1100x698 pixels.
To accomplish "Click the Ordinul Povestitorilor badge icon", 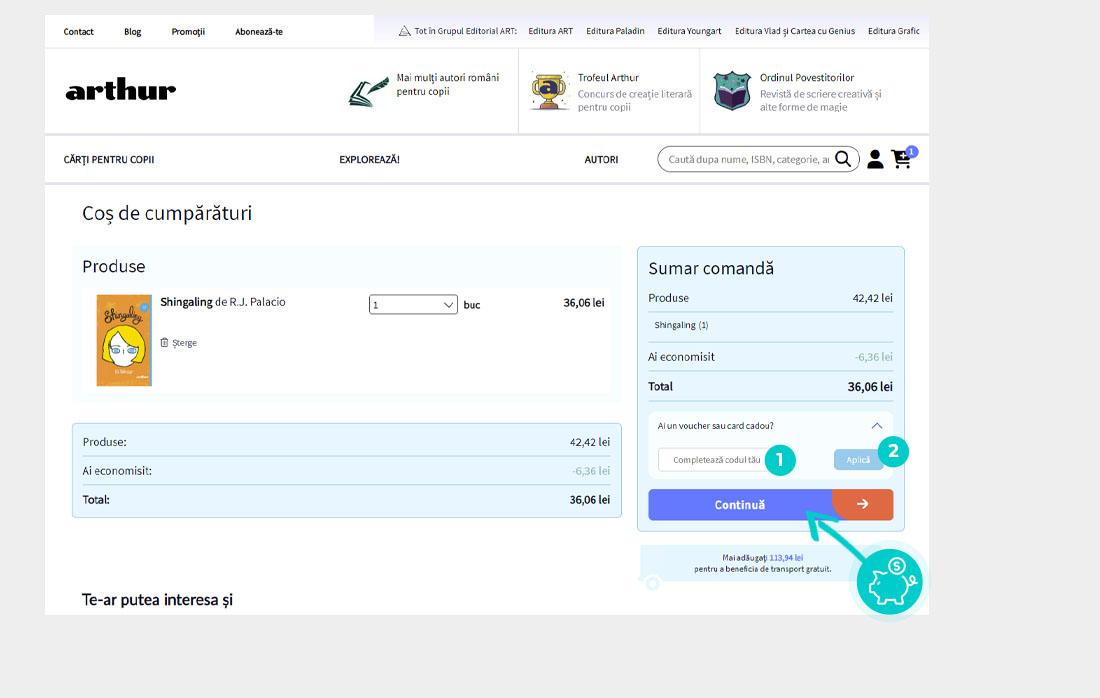I will 732,91.
